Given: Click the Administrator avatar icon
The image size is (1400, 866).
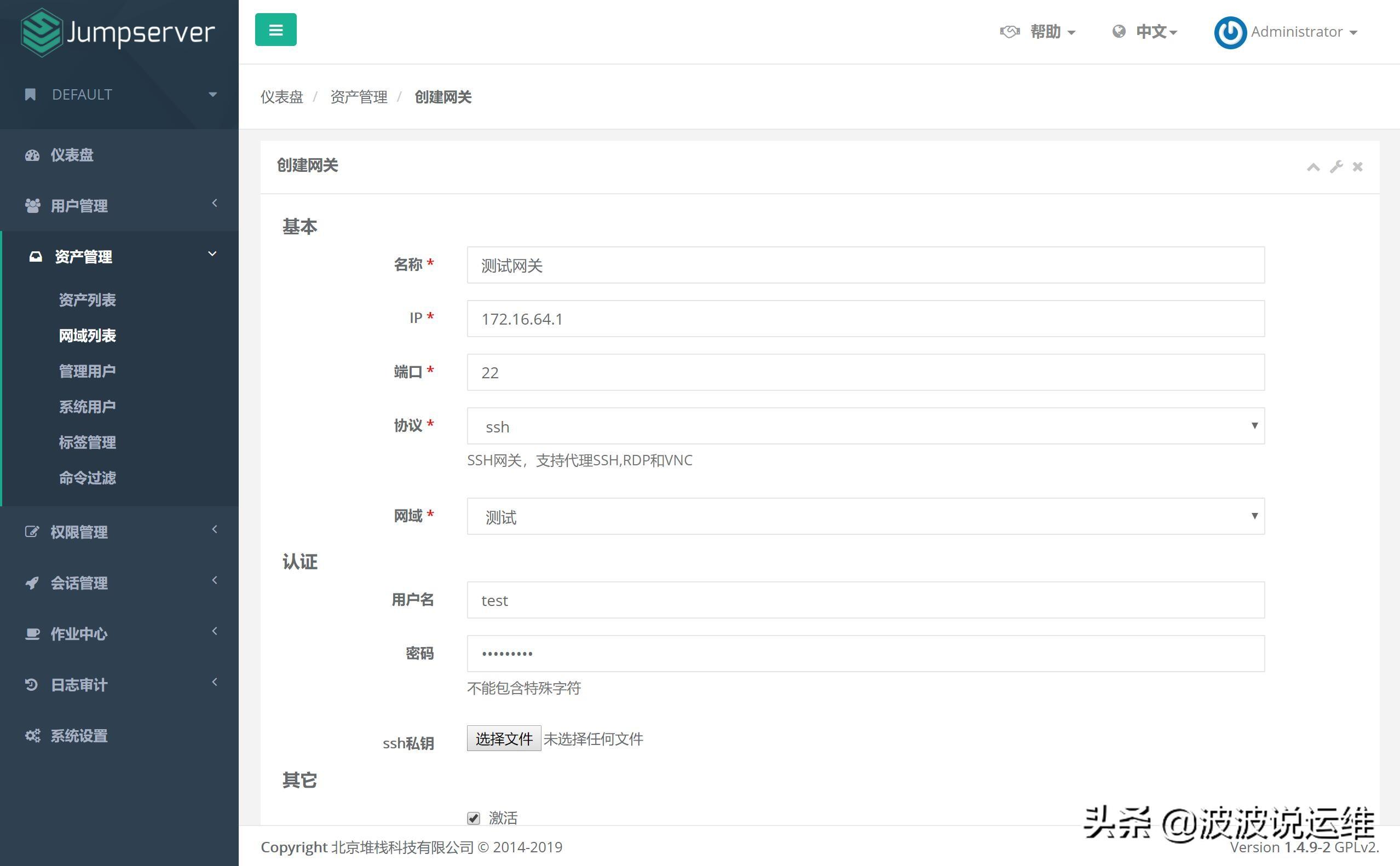Looking at the screenshot, I should click(x=1230, y=32).
